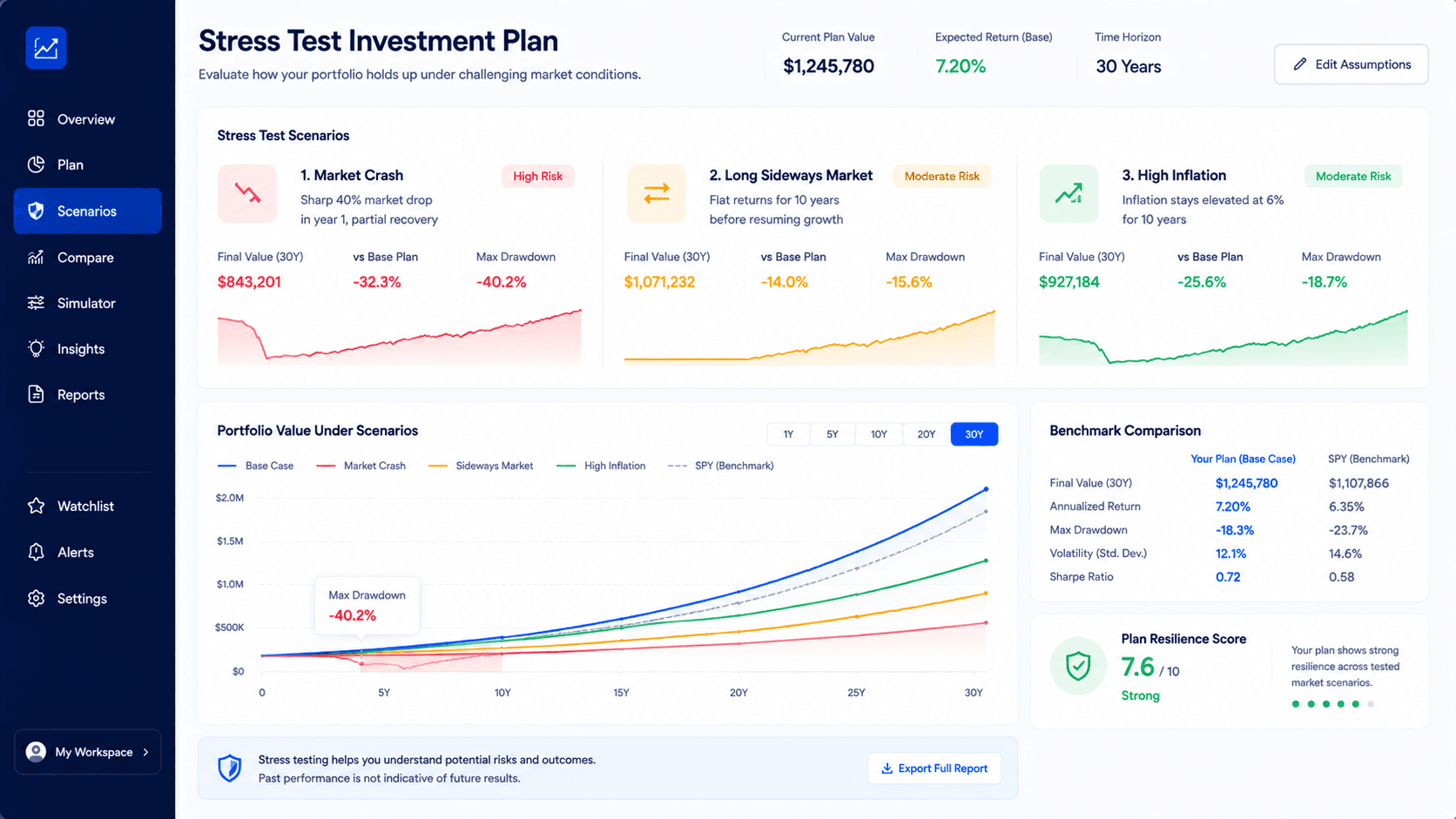The image size is (1456, 819).
Task: Toggle Sideways Market legend series
Action: point(481,466)
